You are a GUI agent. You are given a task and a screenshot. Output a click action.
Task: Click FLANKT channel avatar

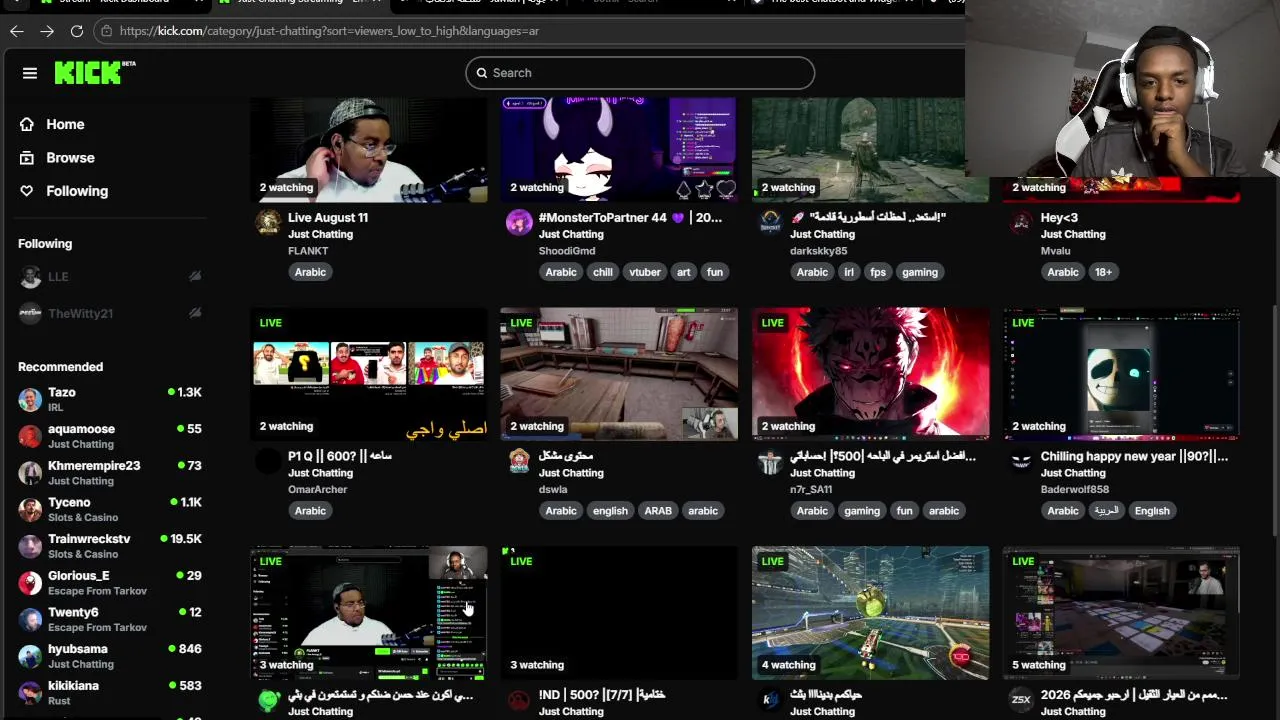(268, 222)
